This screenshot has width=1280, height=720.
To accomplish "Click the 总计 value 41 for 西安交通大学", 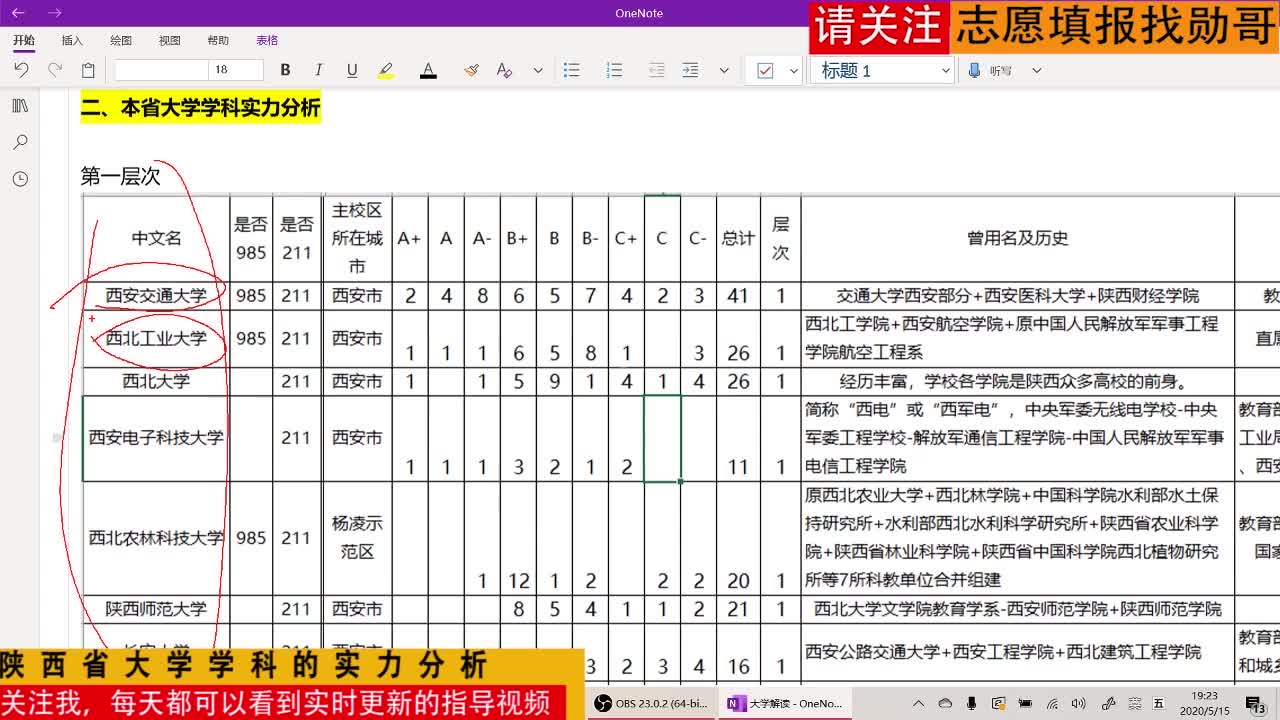I will (738, 296).
